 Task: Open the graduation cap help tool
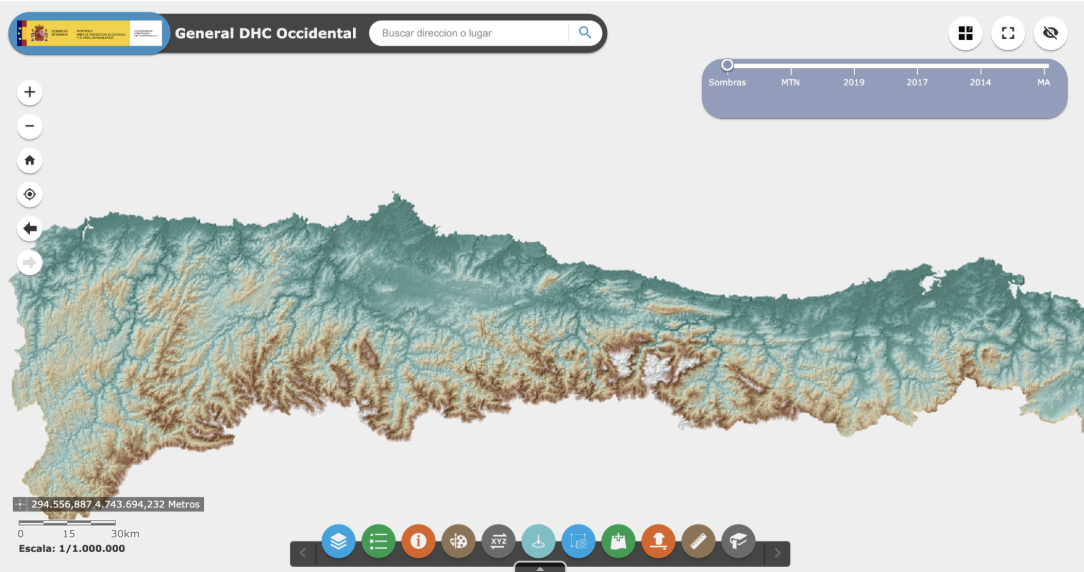(x=738, y=542)
